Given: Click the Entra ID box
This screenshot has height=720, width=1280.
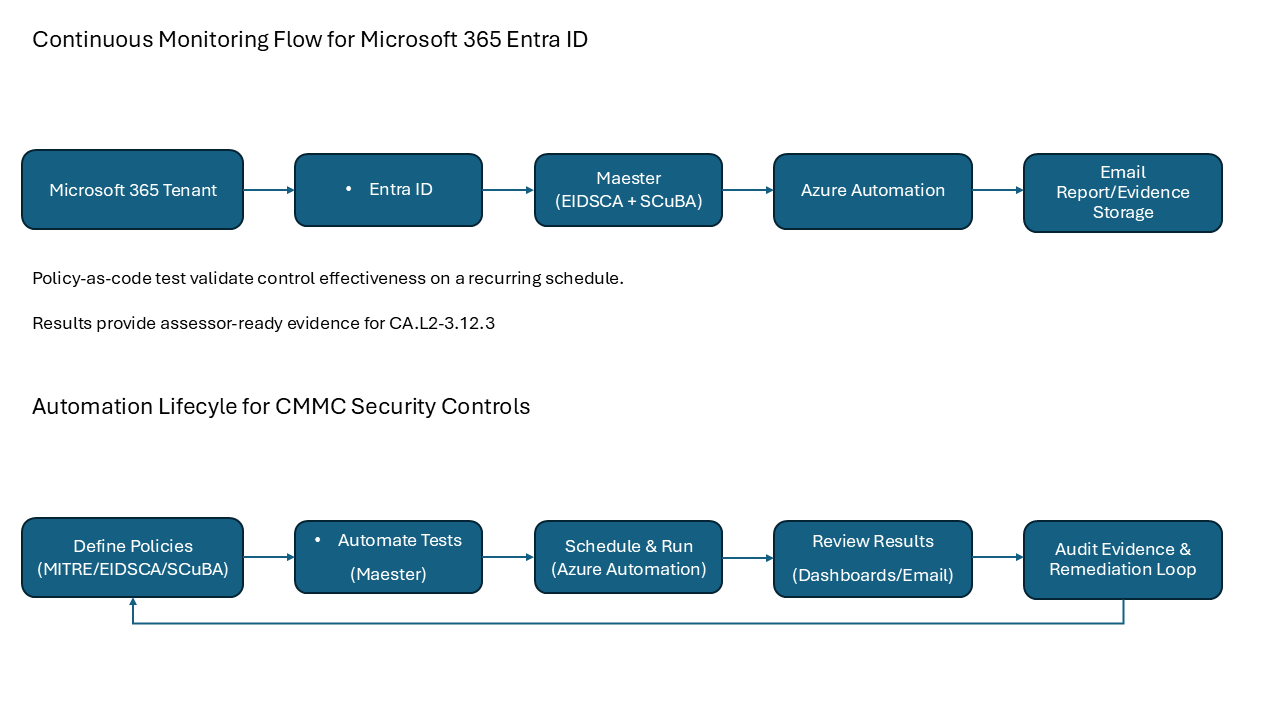Looking at the screenshot, I should [388, 190].
